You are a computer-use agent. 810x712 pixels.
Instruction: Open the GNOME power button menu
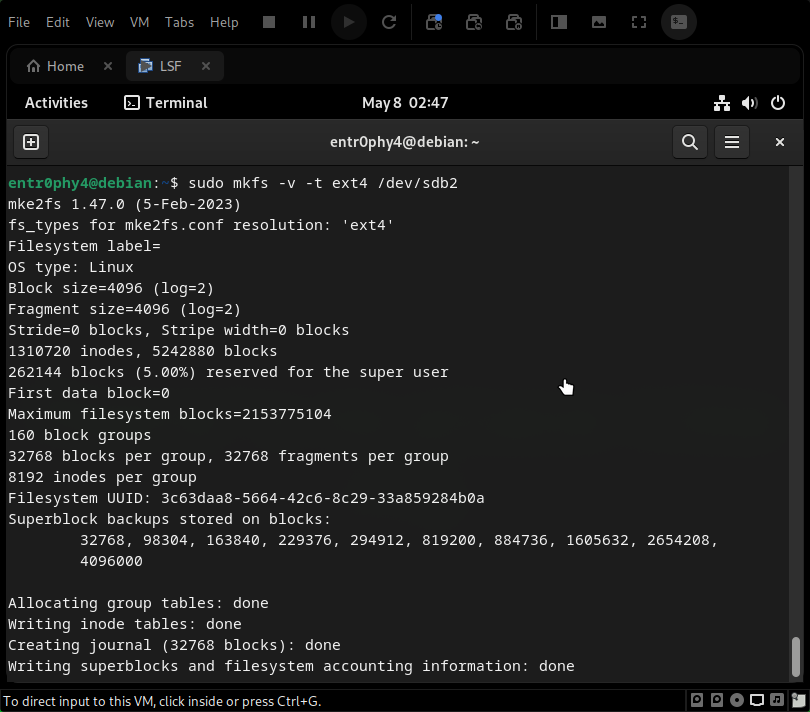click(x=778, y=102)
